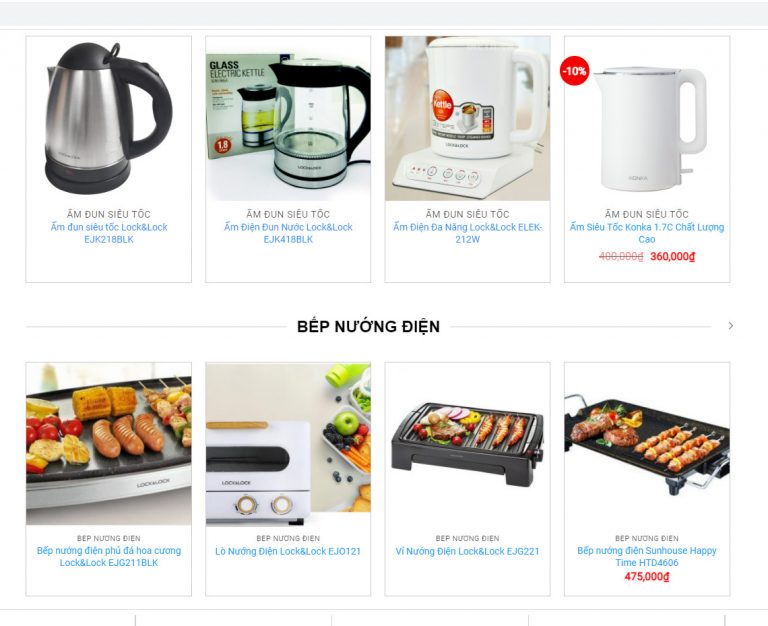Viewport: 768px width, 626px height.
Task: Open the Bếp Nướng Điện section heading
Action: click(x=368, y=326)
